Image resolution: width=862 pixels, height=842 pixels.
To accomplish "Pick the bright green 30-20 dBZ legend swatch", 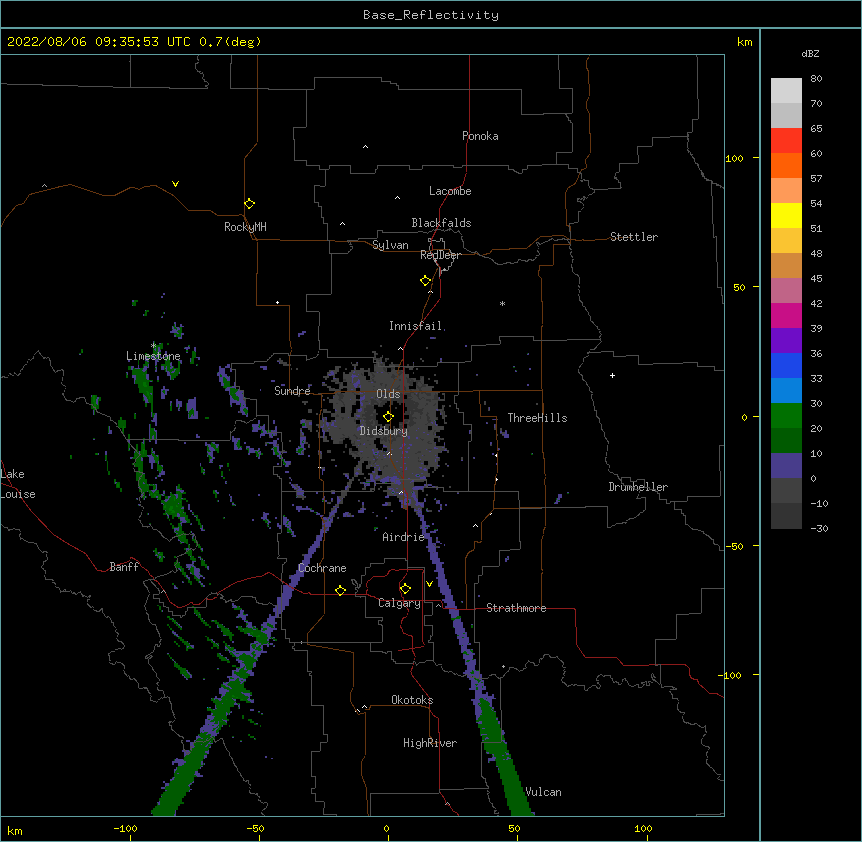I will [786, 416].
